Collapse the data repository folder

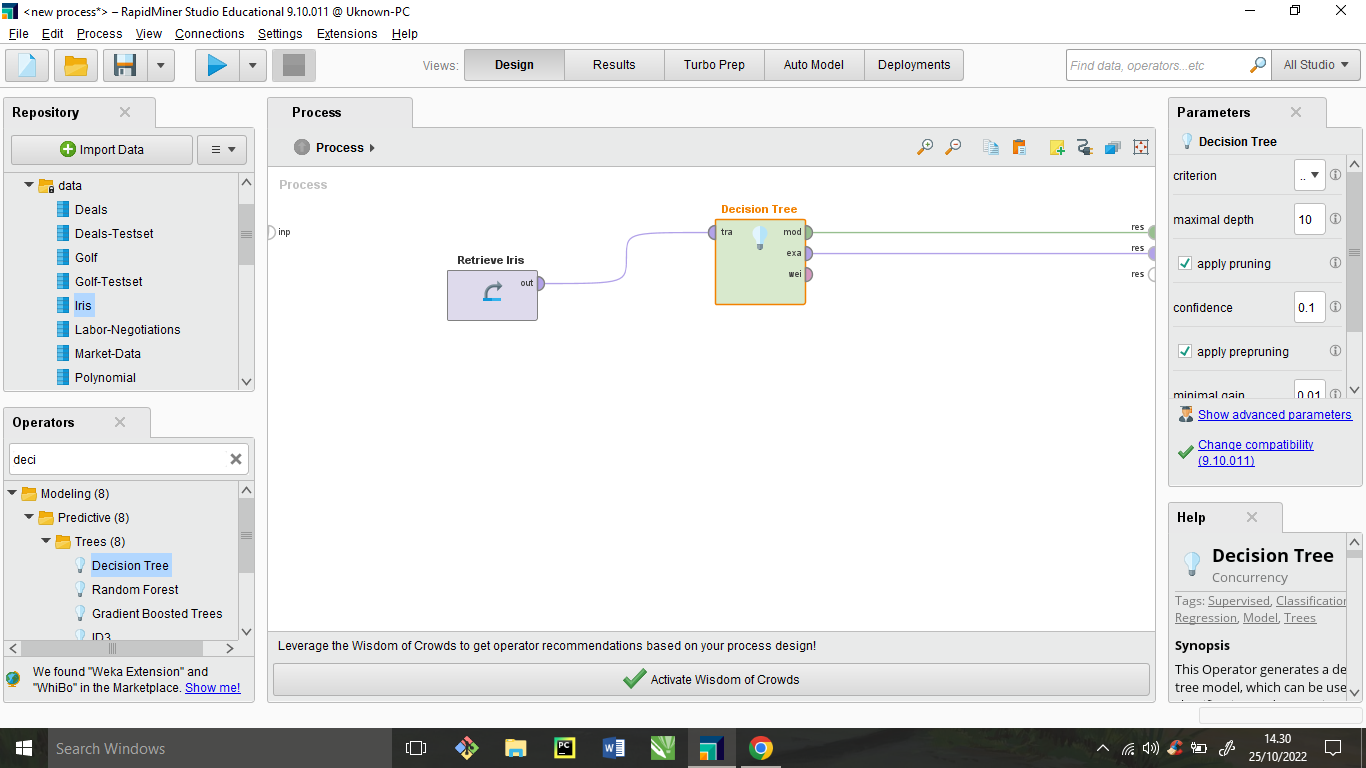(x=29, y=185)
